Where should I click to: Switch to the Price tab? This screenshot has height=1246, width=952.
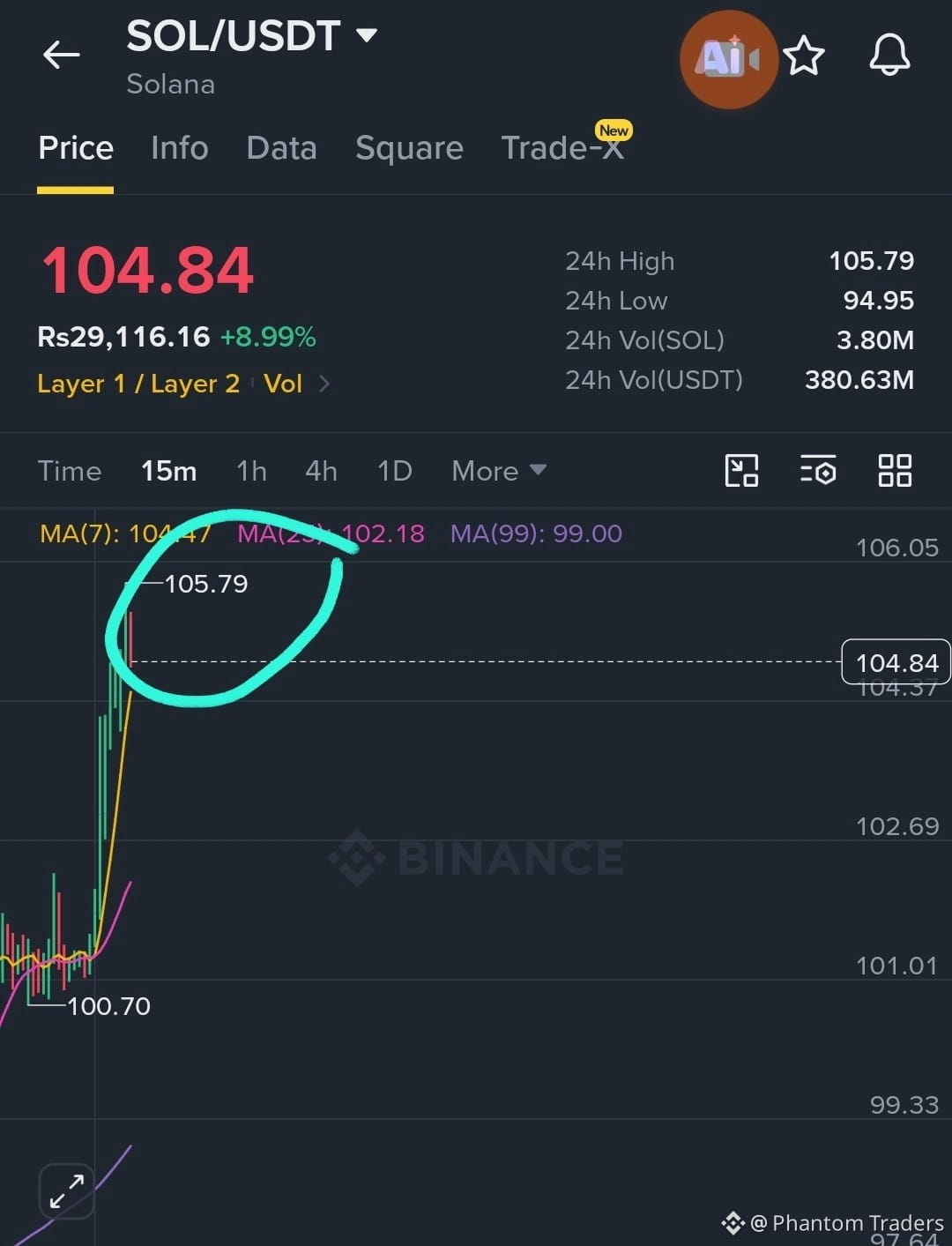[76, 148]
